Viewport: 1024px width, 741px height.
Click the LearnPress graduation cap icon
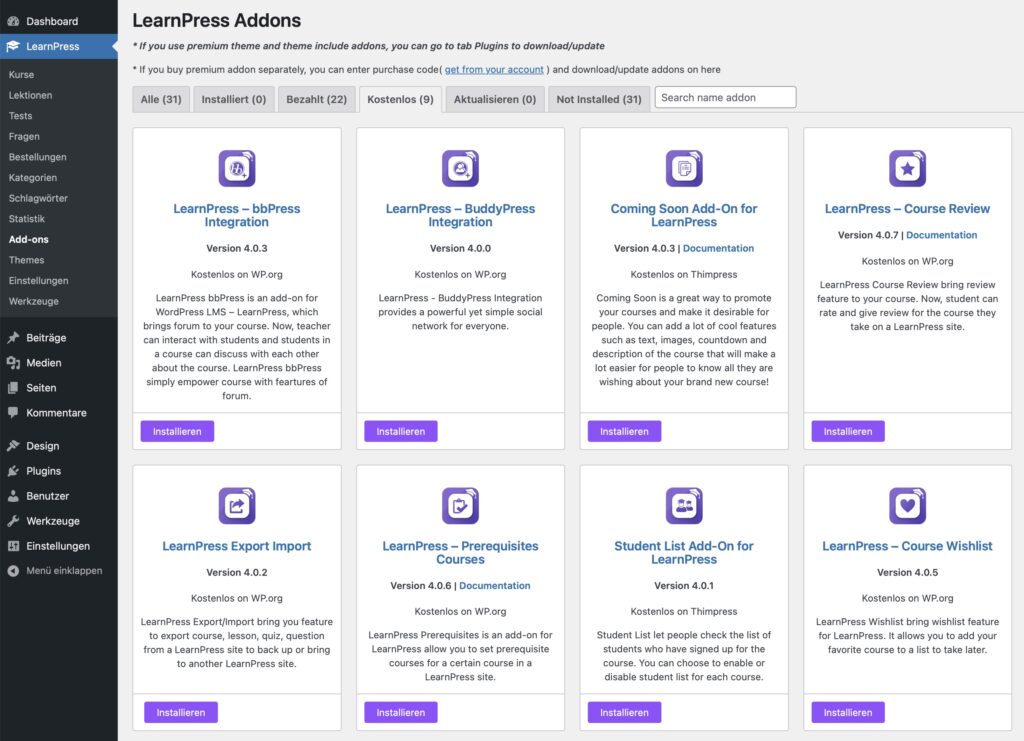pos(13,46)
